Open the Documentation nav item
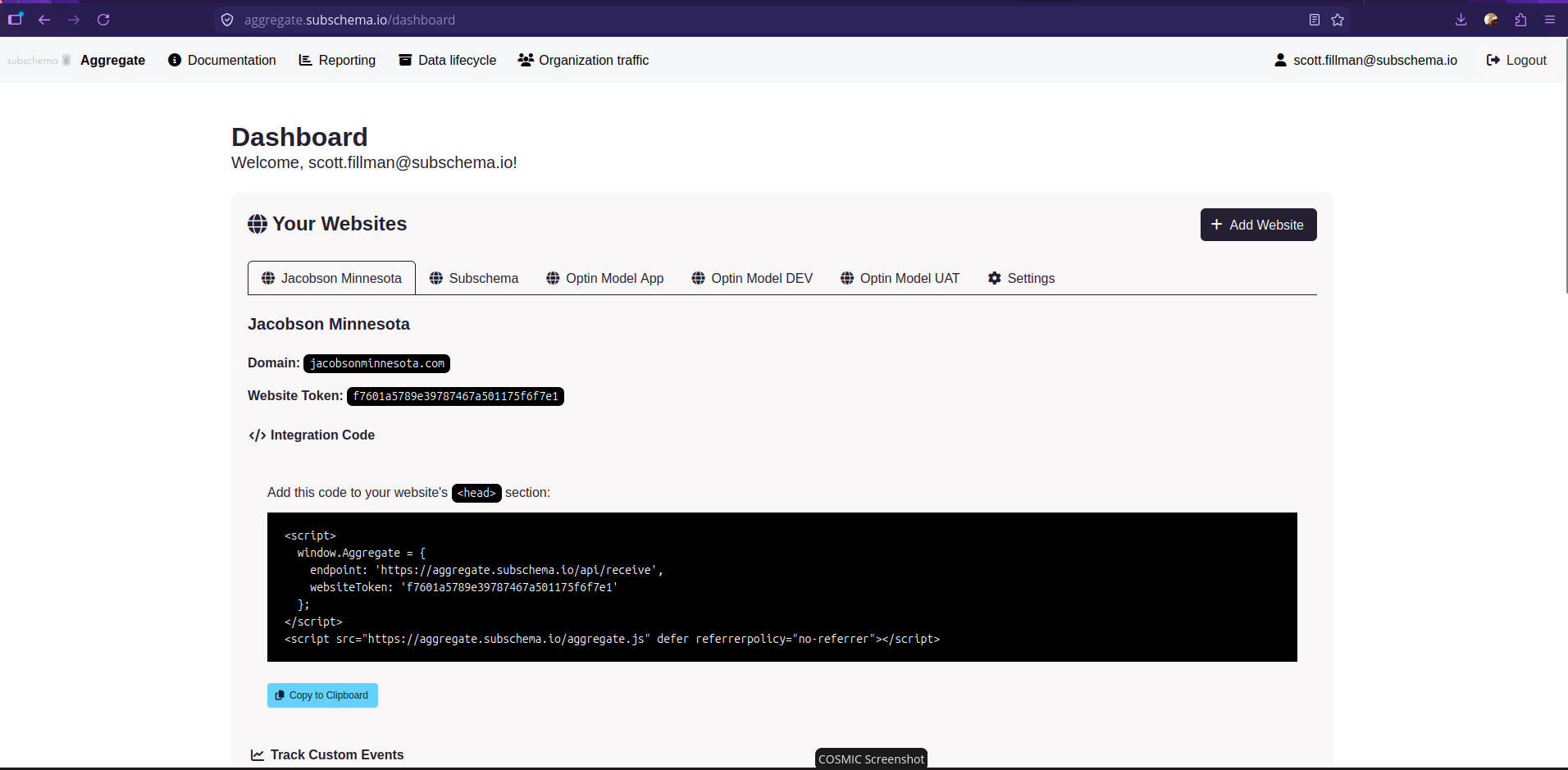The width and height of the screenshot is (1568, 770). 222,60
